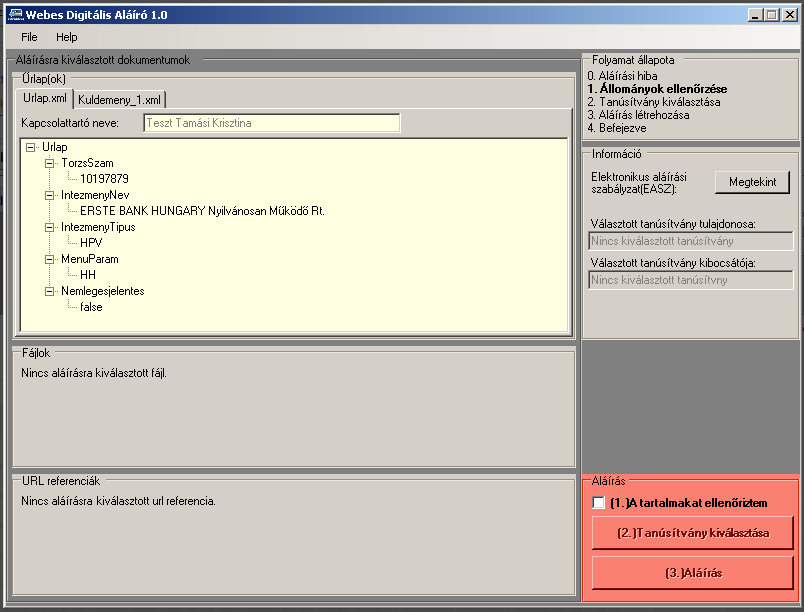This screenshot has width=804, height=612.
Task: Click the certificate owner field
Action: (x=691, y=241)
